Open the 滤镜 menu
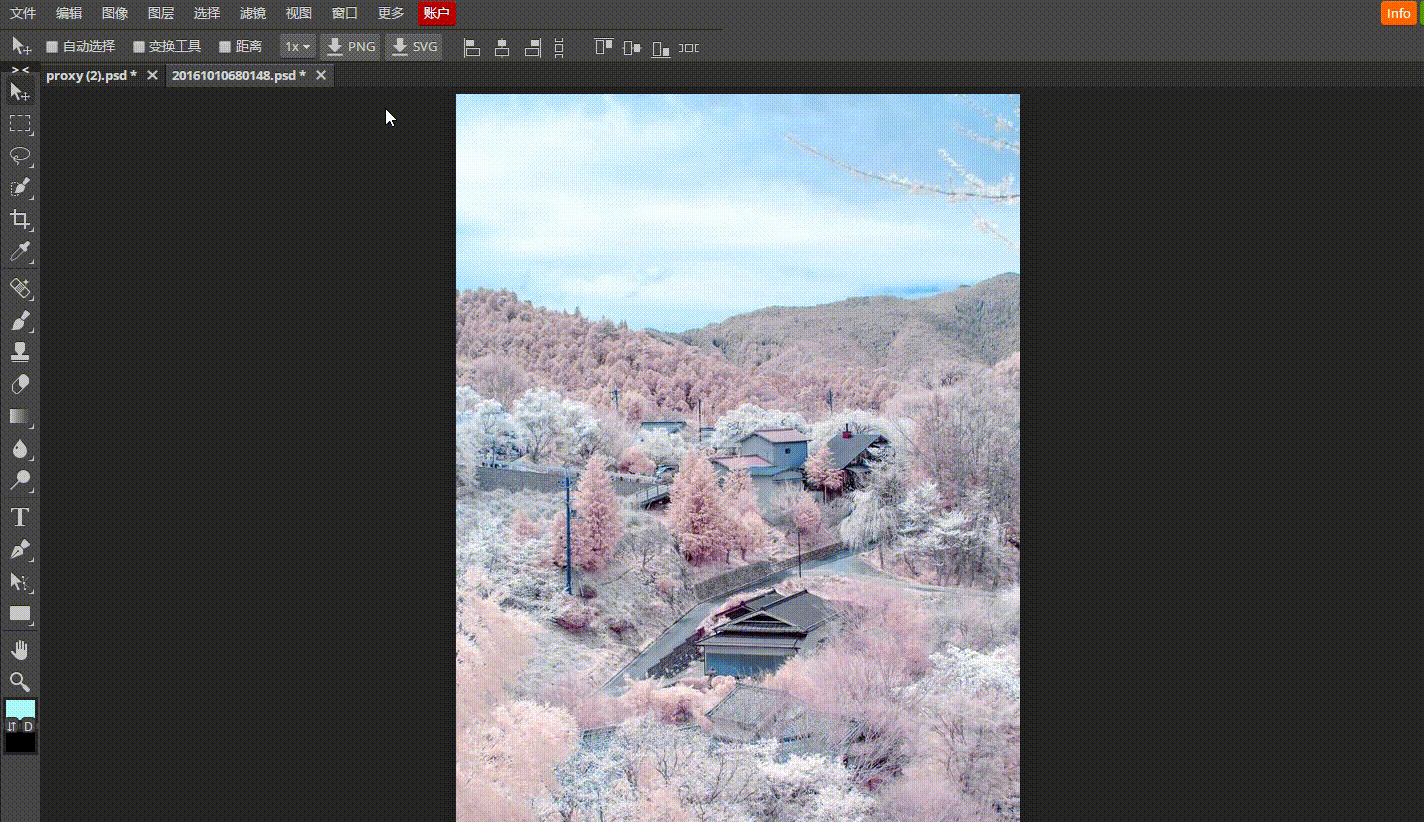This screenshot has height=822, width=1424. click(x=253, y=13)
